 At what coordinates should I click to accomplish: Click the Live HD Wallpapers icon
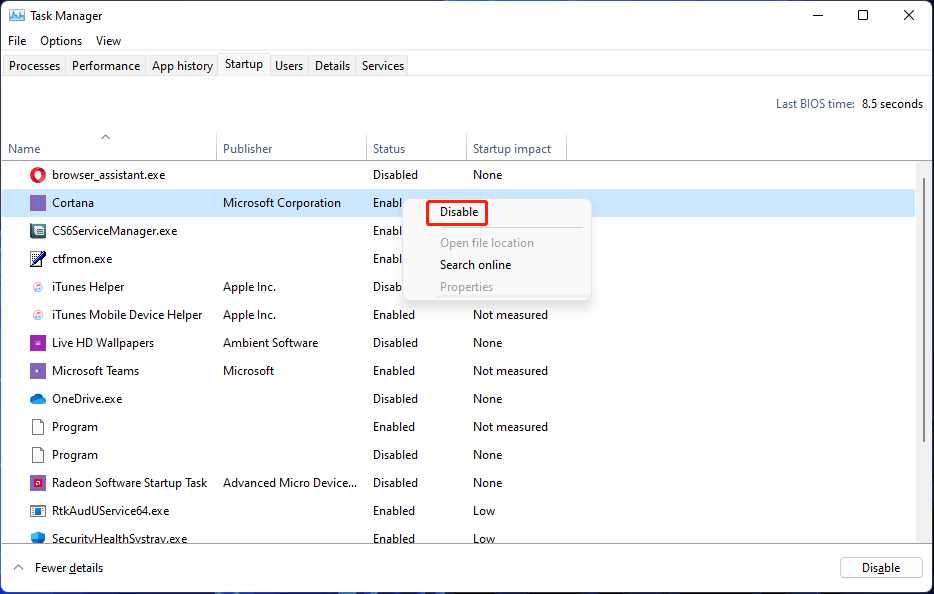coord(38,343)
